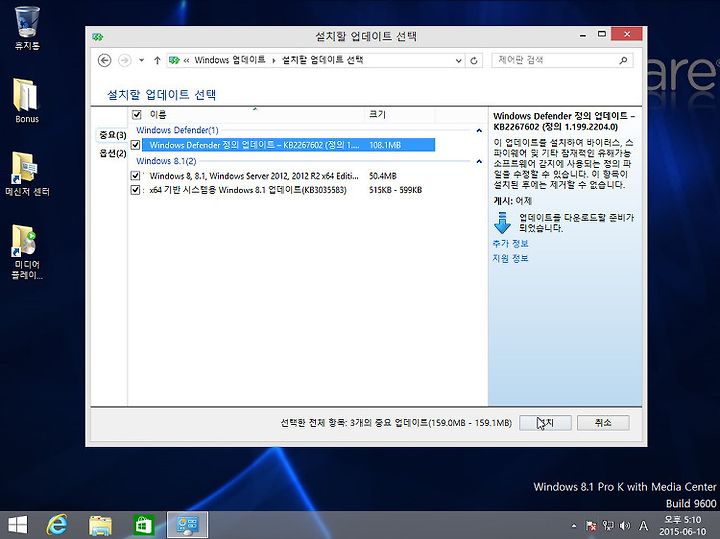The image size is (720, 539).
Task: Open Action Center flag in system tray
Action: pos(591,526)
